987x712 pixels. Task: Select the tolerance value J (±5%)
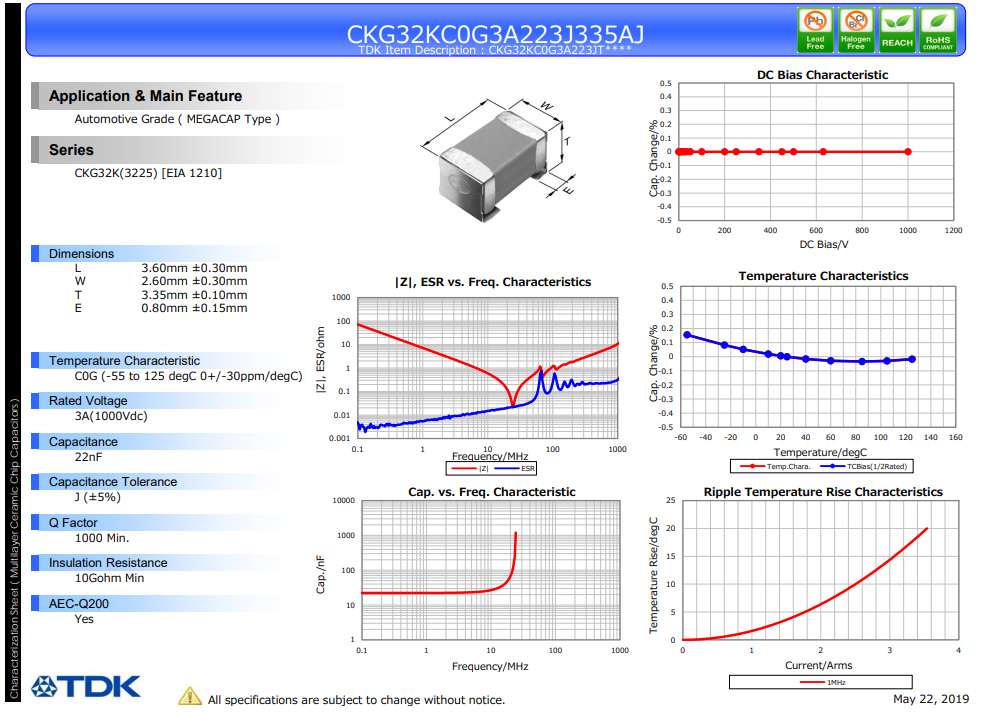tap(98, 497)
